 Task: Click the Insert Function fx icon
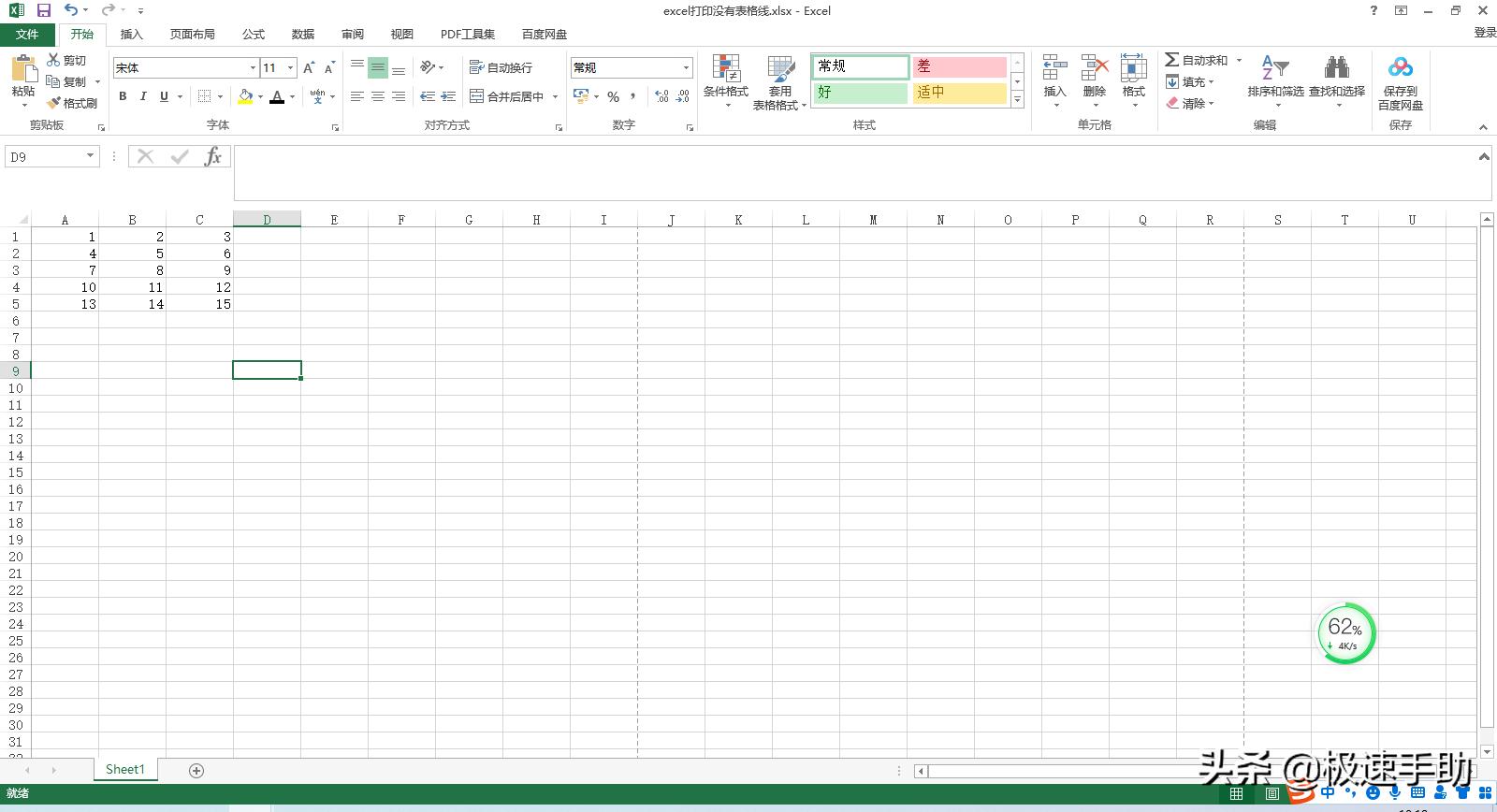tap(213, 157)
